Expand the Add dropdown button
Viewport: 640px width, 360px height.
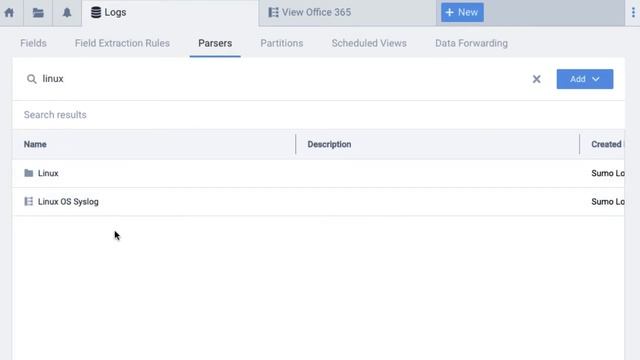584,79
